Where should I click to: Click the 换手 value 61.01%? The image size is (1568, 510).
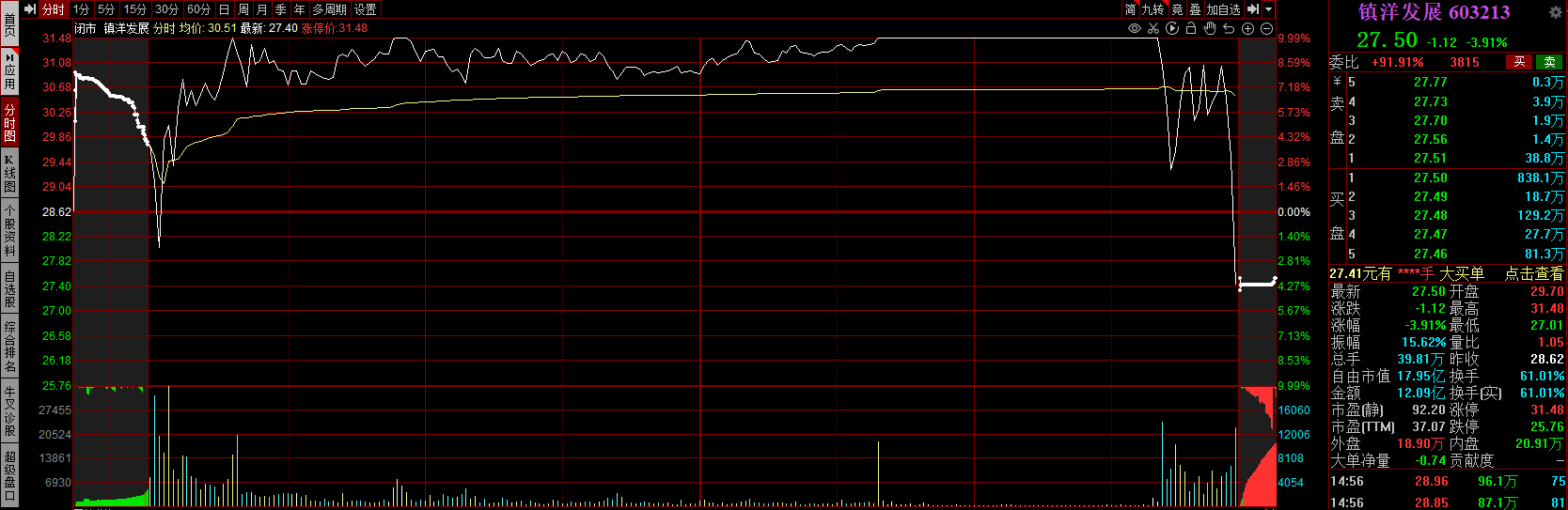[1542, 376]
